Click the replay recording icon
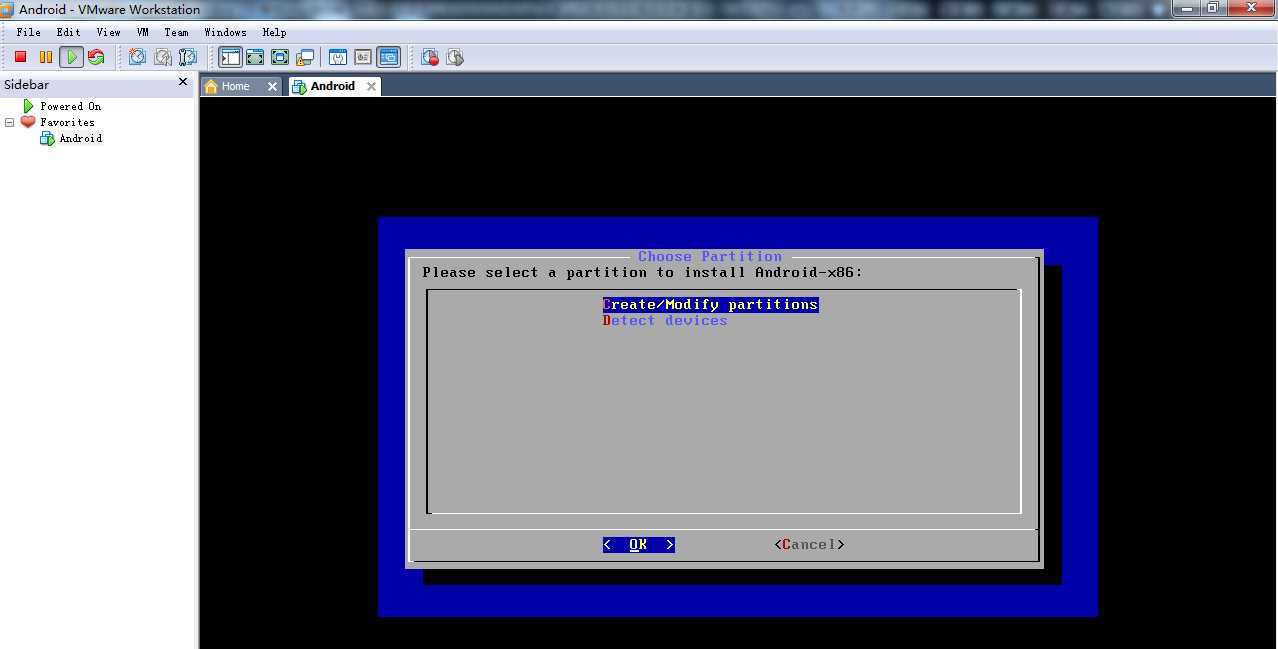The image size is (1278, 649). 455,57
